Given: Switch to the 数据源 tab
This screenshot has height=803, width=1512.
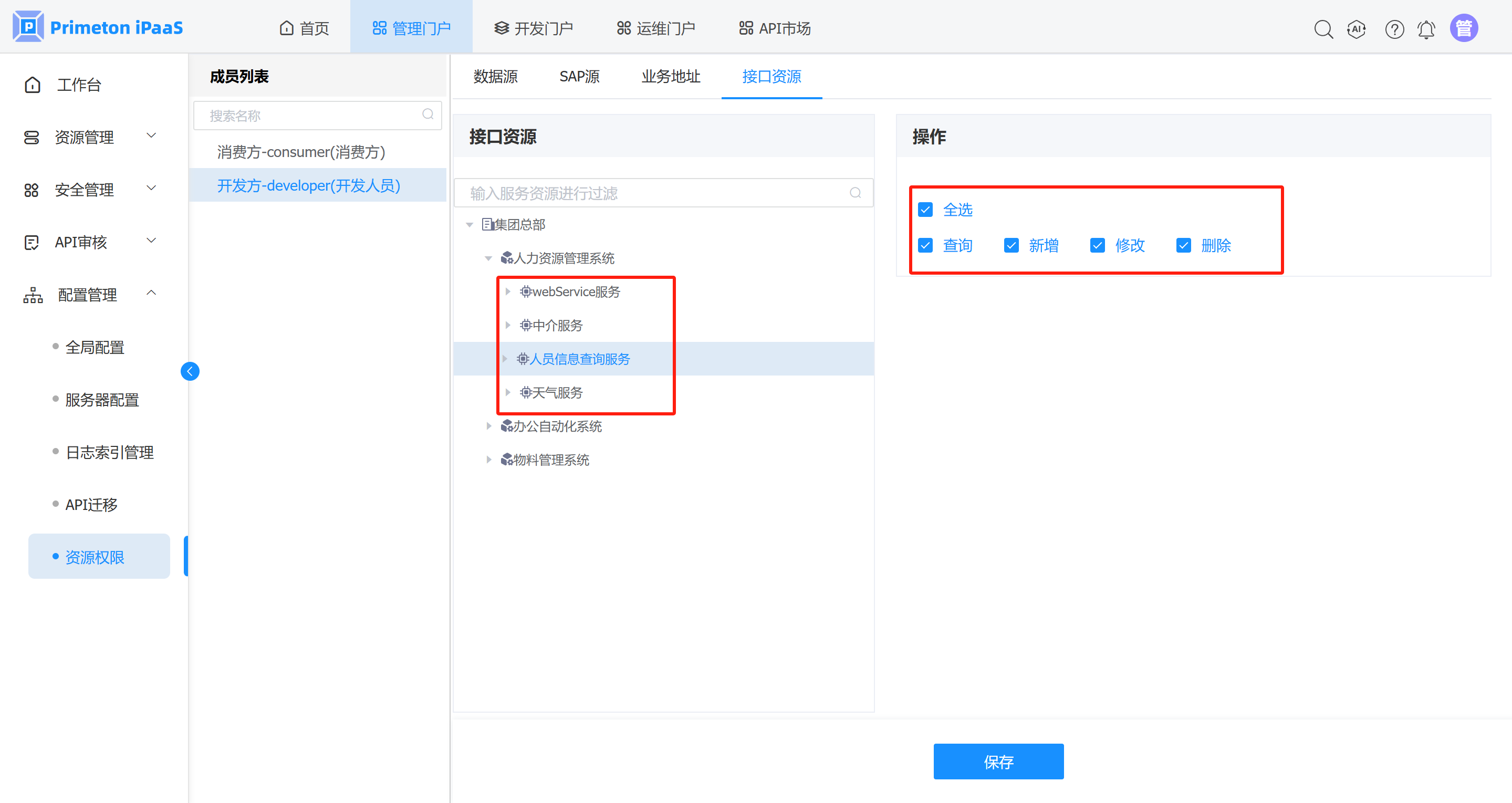Looking at the screenshot, I should [x=495, y=76].
